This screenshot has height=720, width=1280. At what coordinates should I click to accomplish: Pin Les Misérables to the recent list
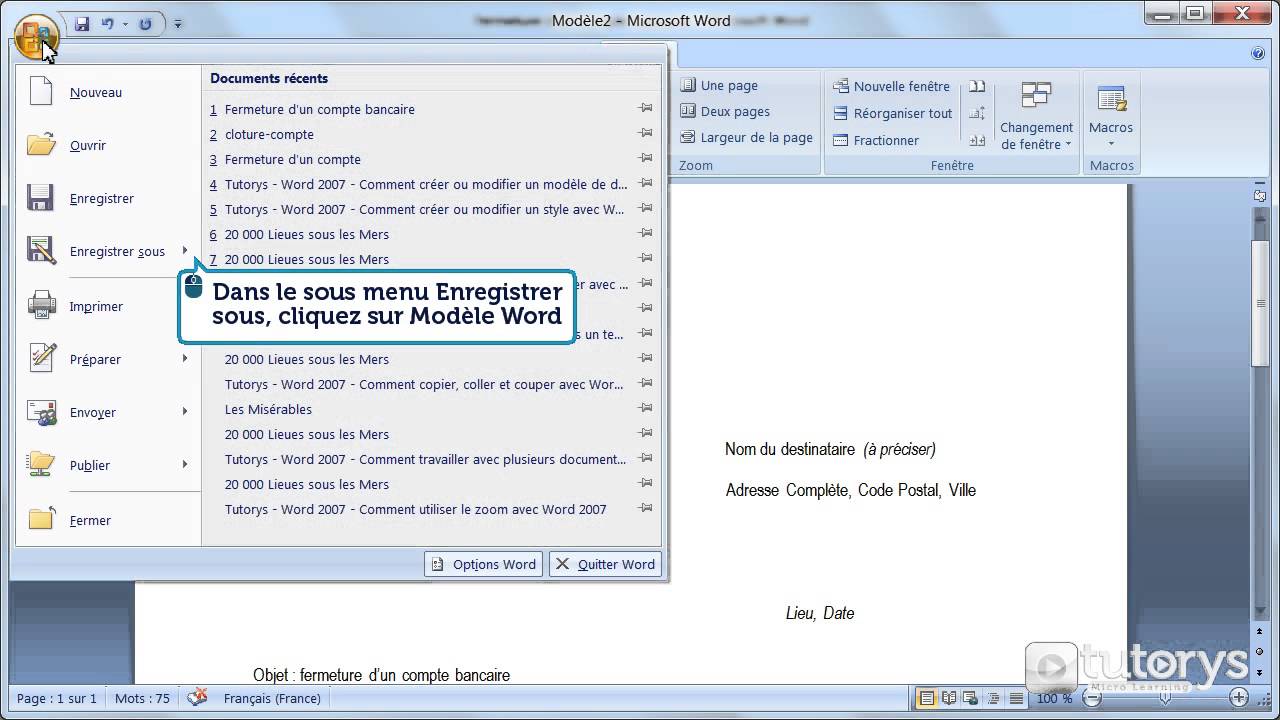(x=646, y=408)
